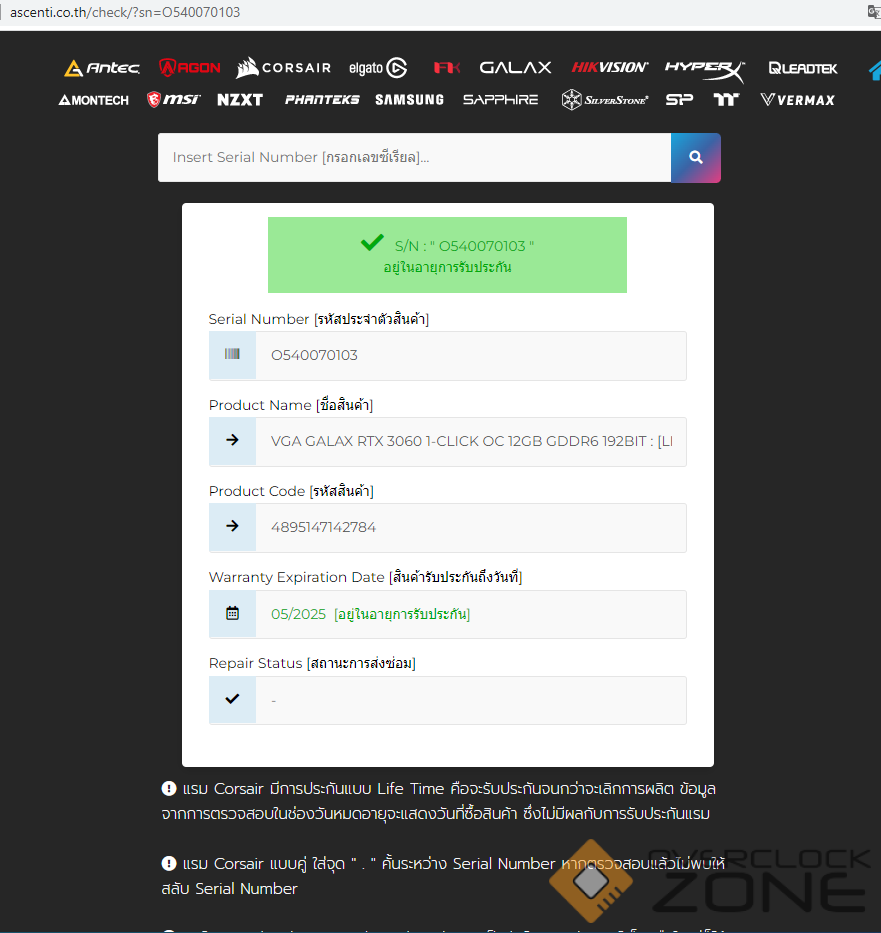Viewport: 881px width, 933px height.
Task: Click the green S/N warranty status banner
Action: 447,255
